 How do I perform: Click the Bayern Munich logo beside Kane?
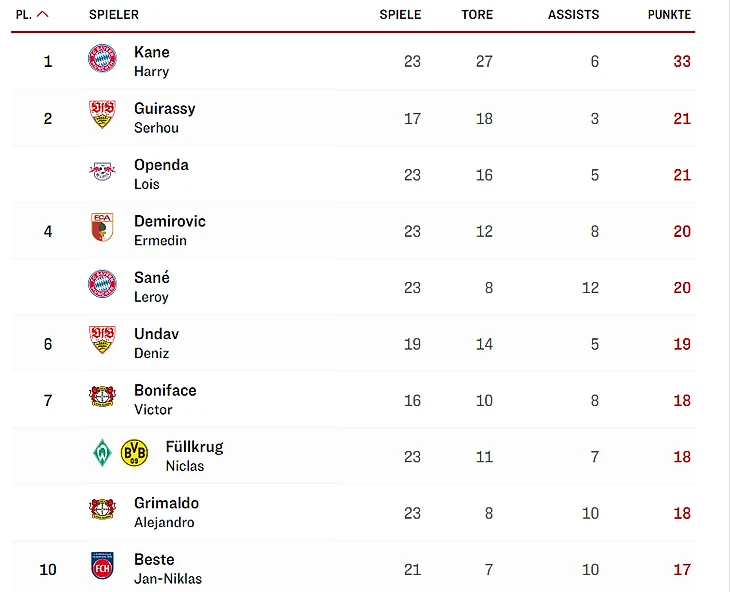(102, 59)
